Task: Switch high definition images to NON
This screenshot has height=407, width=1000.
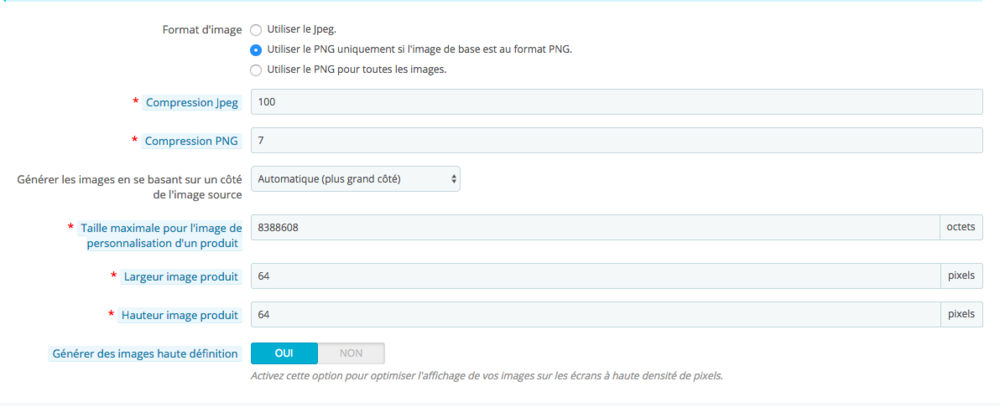Action: [x=351, y=353]
